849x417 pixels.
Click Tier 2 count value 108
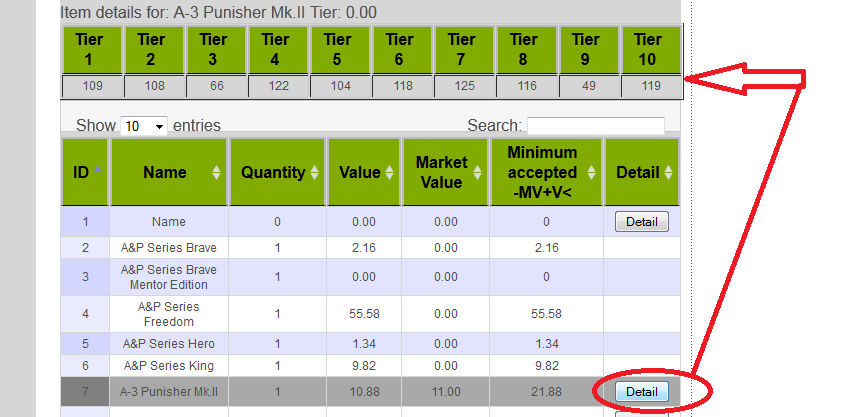(x=154, y=86)
